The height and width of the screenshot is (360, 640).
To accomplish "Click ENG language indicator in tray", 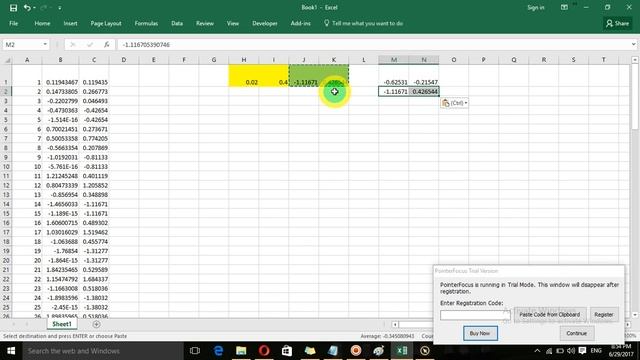I will coord(596,351).
